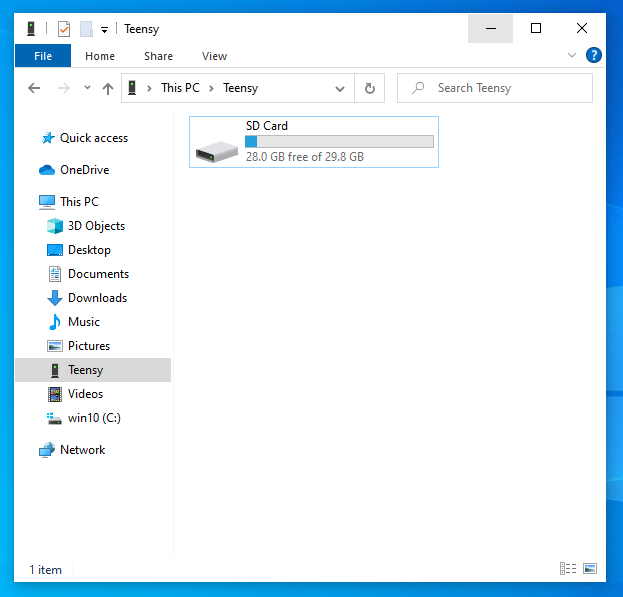Switch to Details view in status bar
This screenshot has height=597, width=623.
[x=568, y=568]
